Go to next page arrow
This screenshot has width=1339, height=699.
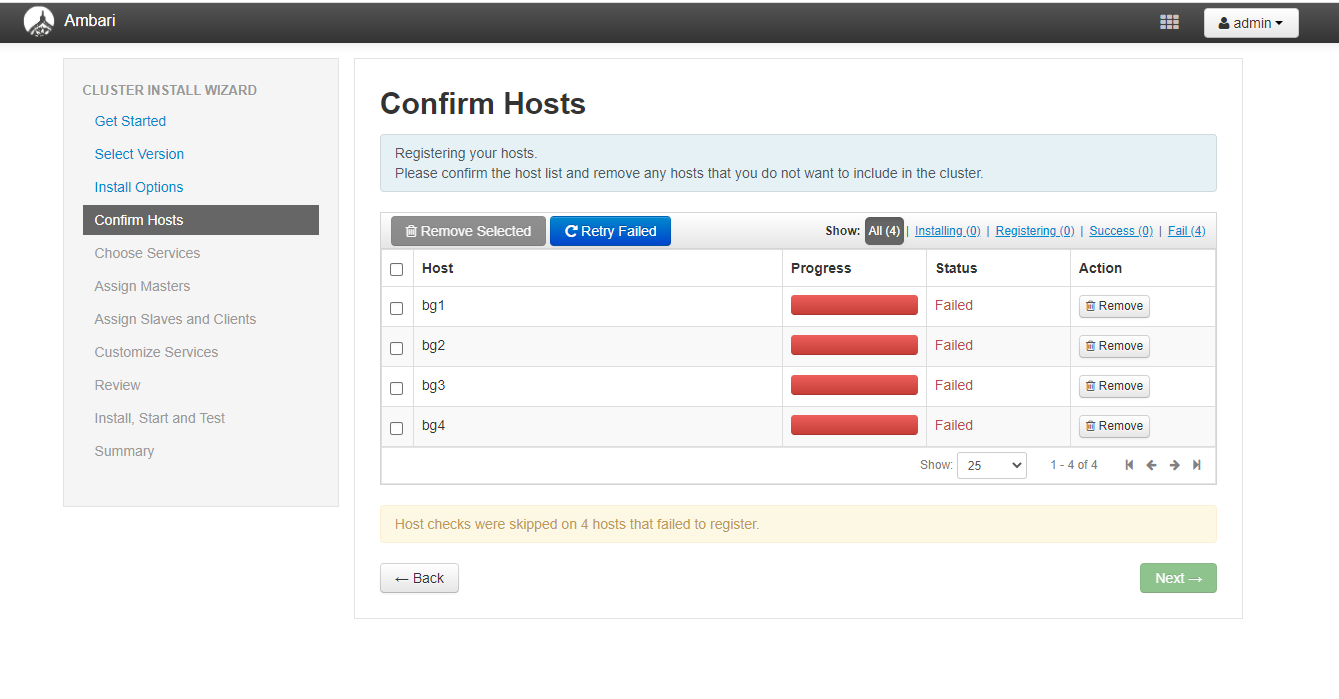1174,465
